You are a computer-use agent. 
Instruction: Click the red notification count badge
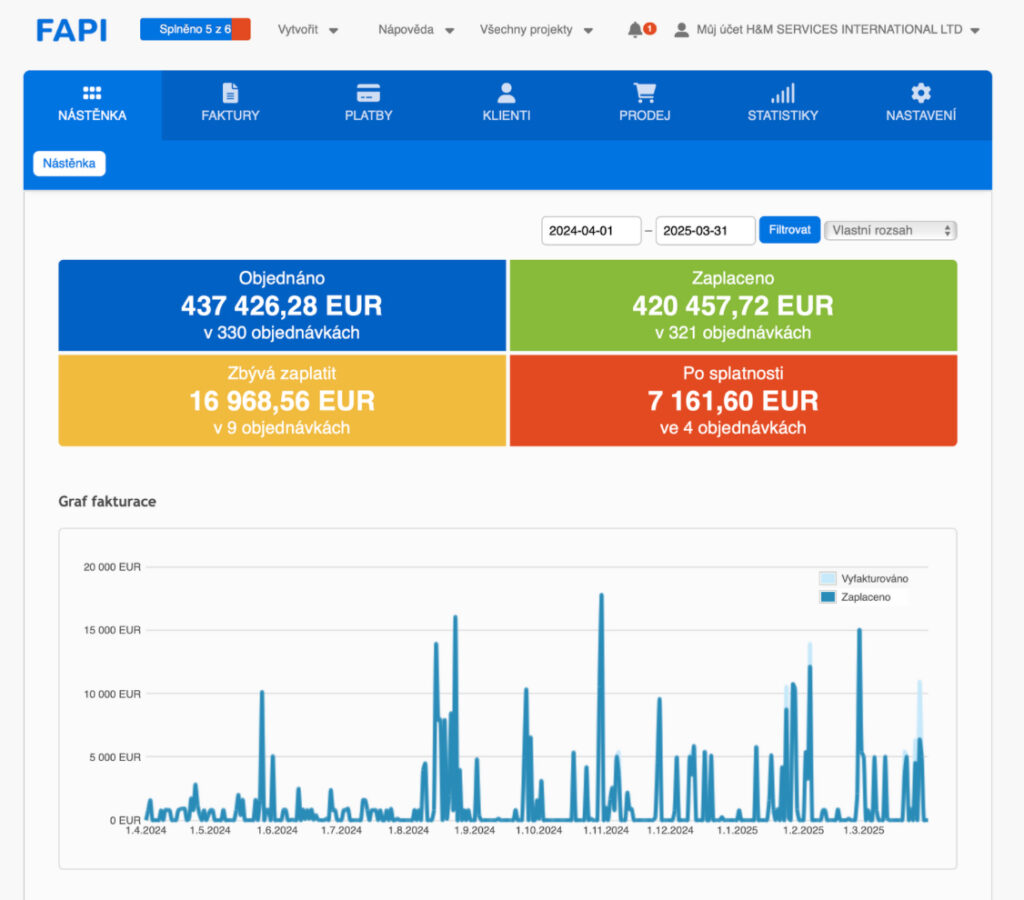point(649,28)
